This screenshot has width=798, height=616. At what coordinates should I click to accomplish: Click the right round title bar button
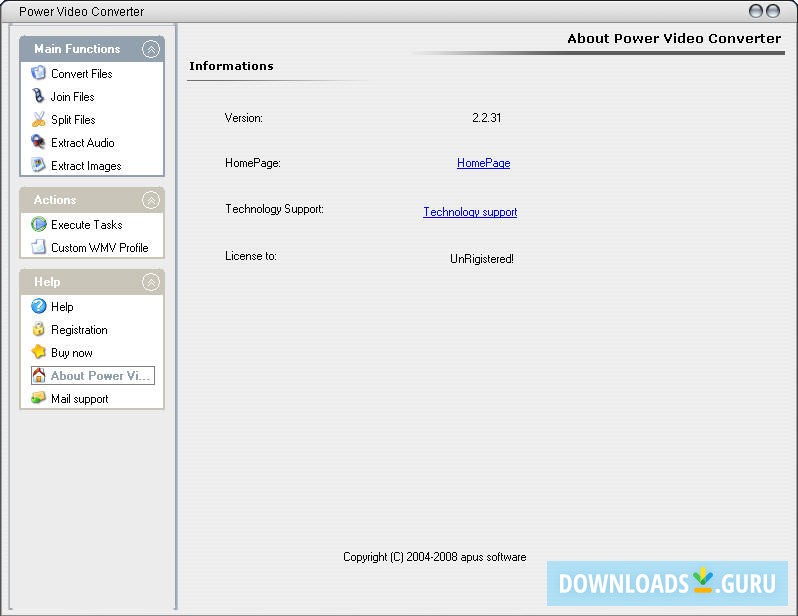point(773,11)
